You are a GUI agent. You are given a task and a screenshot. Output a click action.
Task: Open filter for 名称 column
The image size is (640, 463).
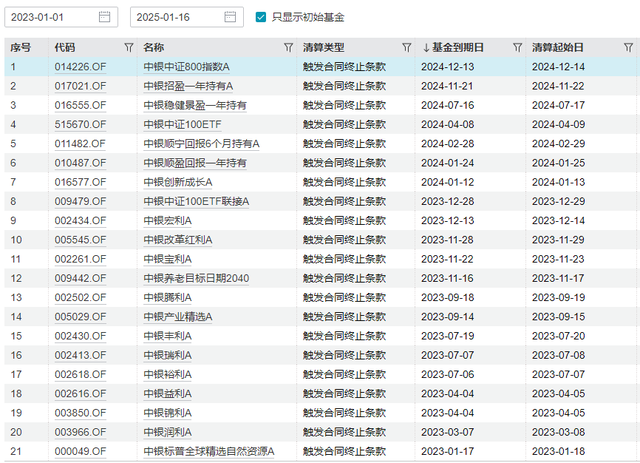(x=289, y=48)
